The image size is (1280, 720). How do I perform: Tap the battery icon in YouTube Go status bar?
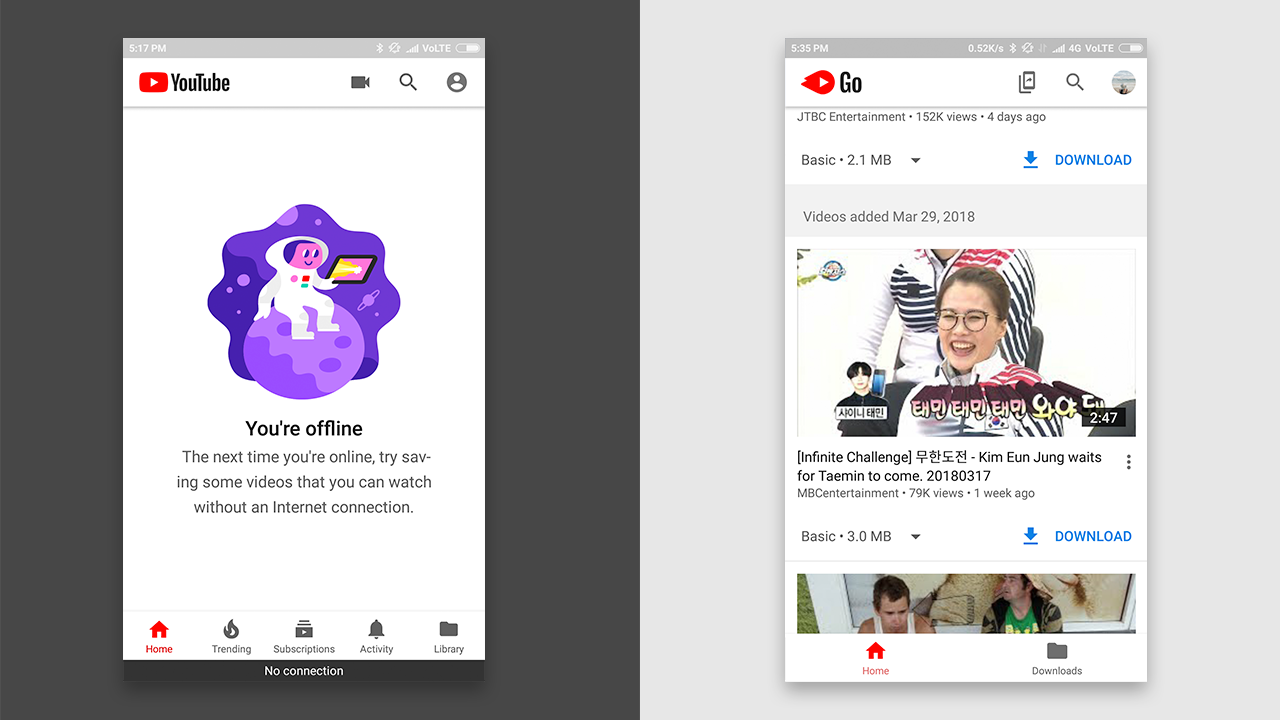click(1130, 48)
